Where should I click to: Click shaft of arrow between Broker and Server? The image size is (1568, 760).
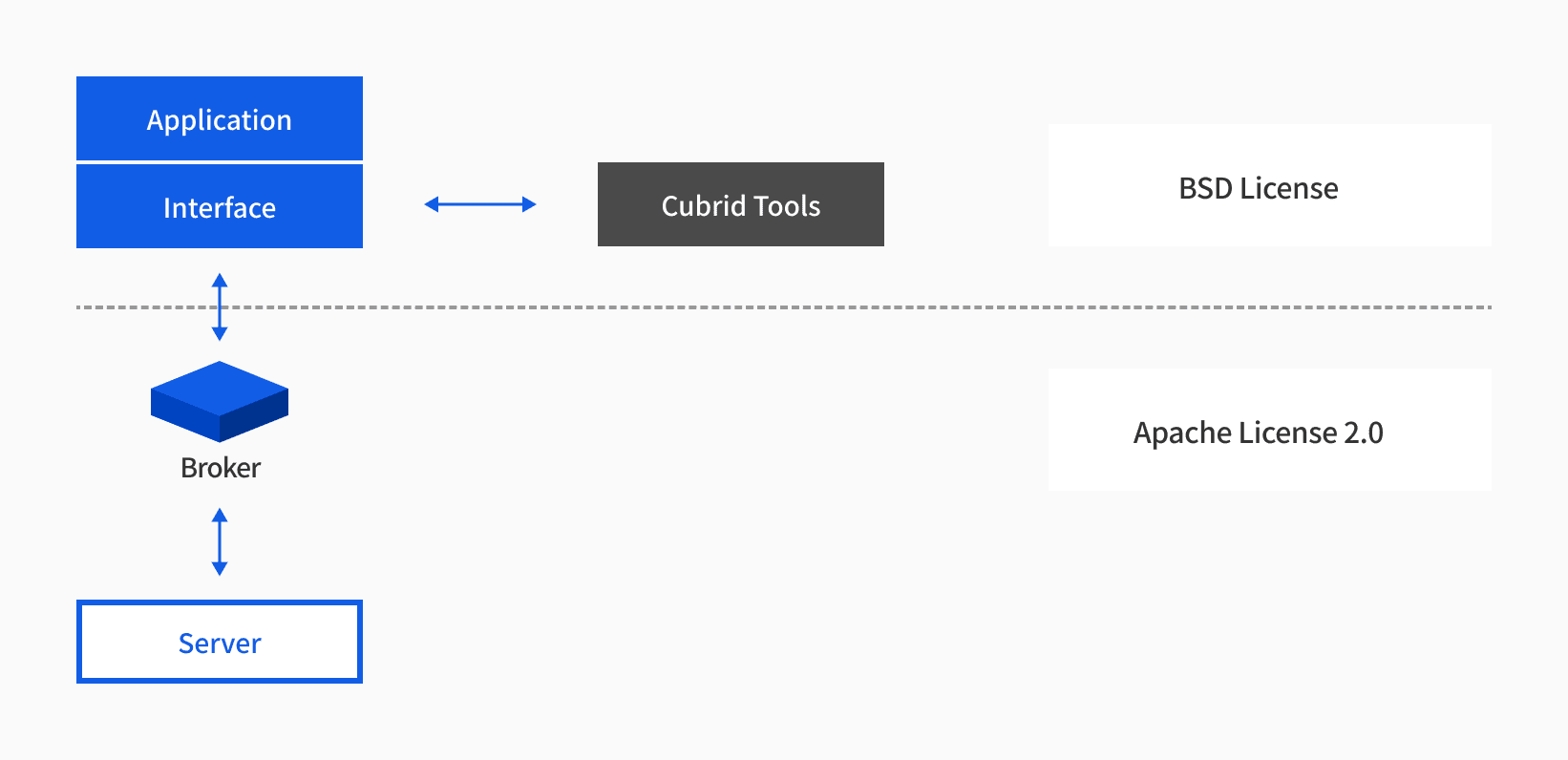click(220, 542)
